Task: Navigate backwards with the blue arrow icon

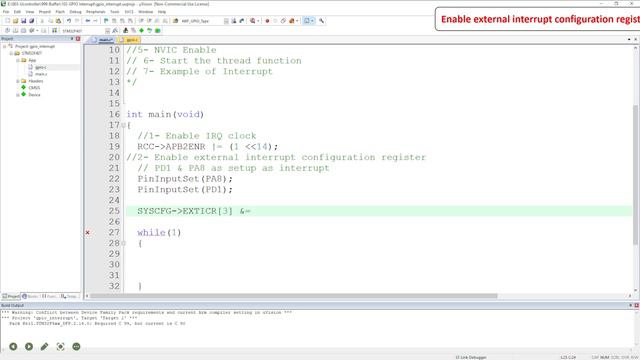Action: (87, 21)
